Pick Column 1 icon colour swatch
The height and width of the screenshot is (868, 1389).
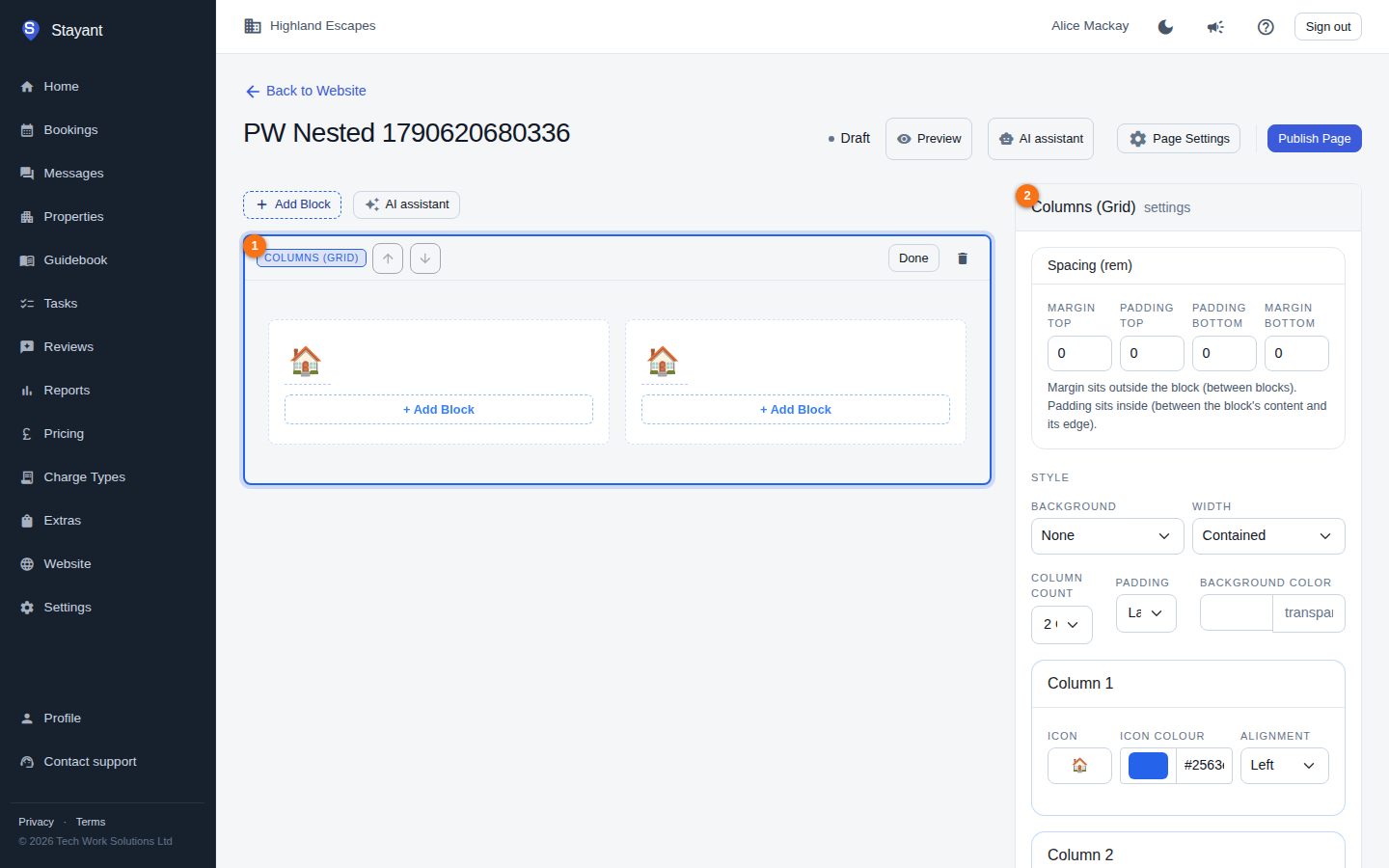1148,766
